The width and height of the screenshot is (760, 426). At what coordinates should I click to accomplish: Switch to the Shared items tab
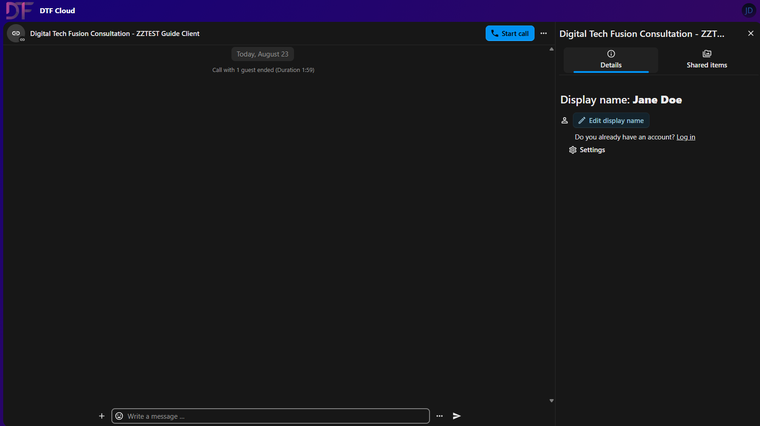coord(706,60)
